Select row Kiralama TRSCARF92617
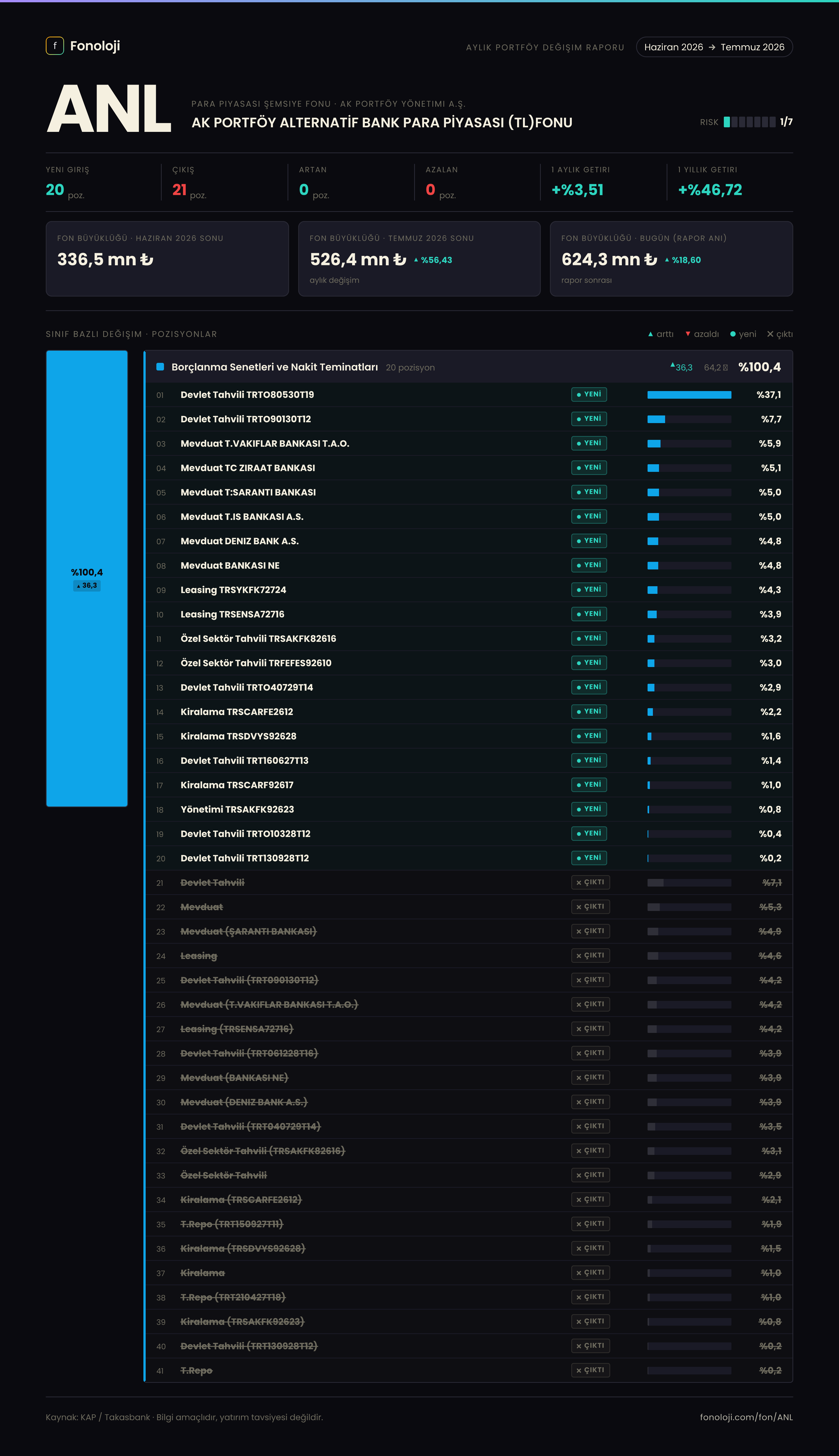Viewport: 839px width, 1456px height. click(x=469, y=785)
